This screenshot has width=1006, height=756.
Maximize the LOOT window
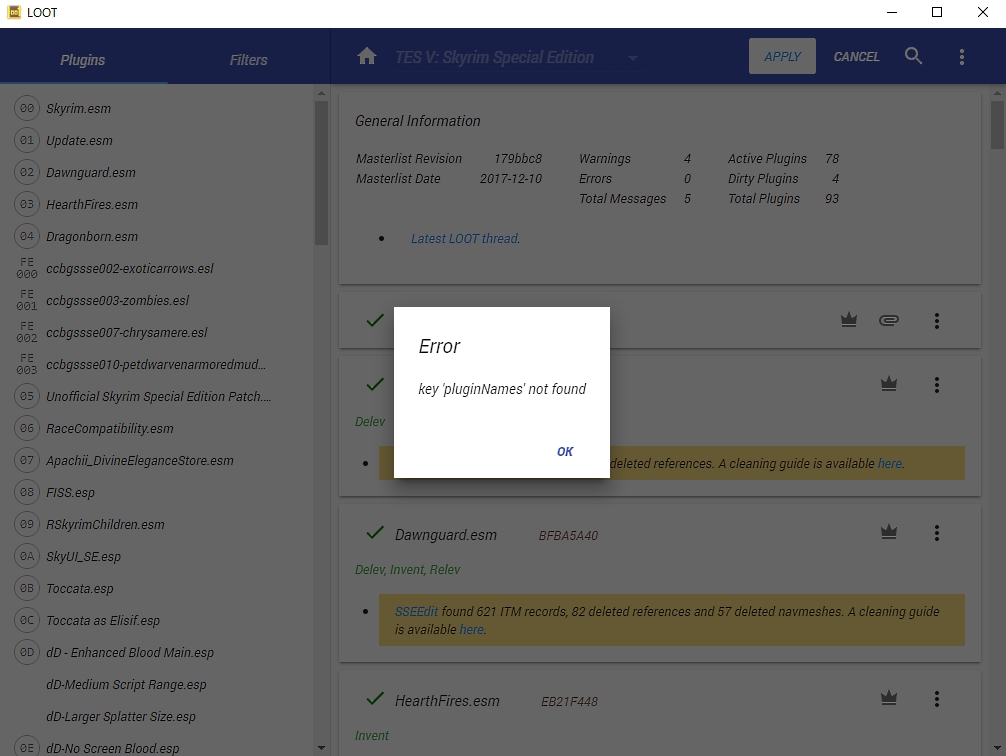[937, 13]
